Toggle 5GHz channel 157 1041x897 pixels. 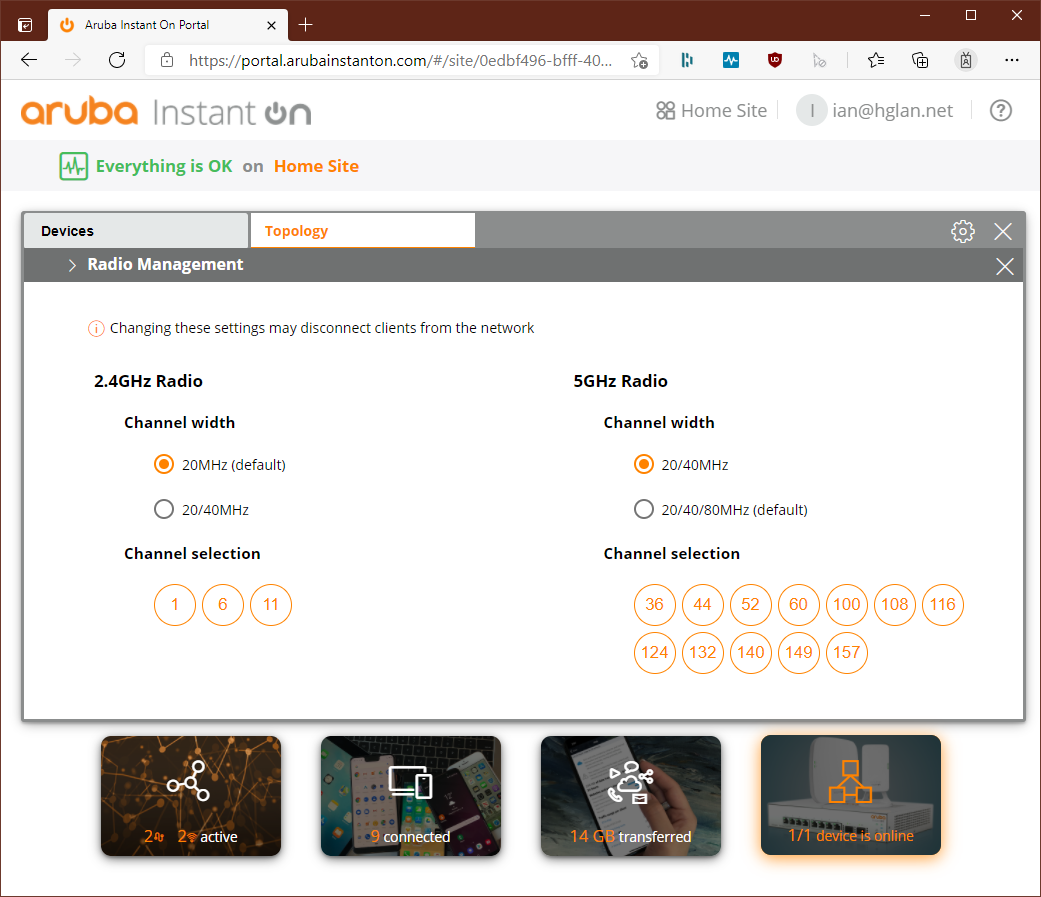click(846, 653)
